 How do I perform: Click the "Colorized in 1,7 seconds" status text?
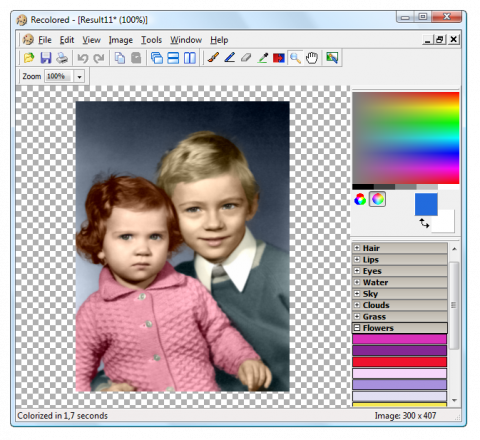[63, 416]
